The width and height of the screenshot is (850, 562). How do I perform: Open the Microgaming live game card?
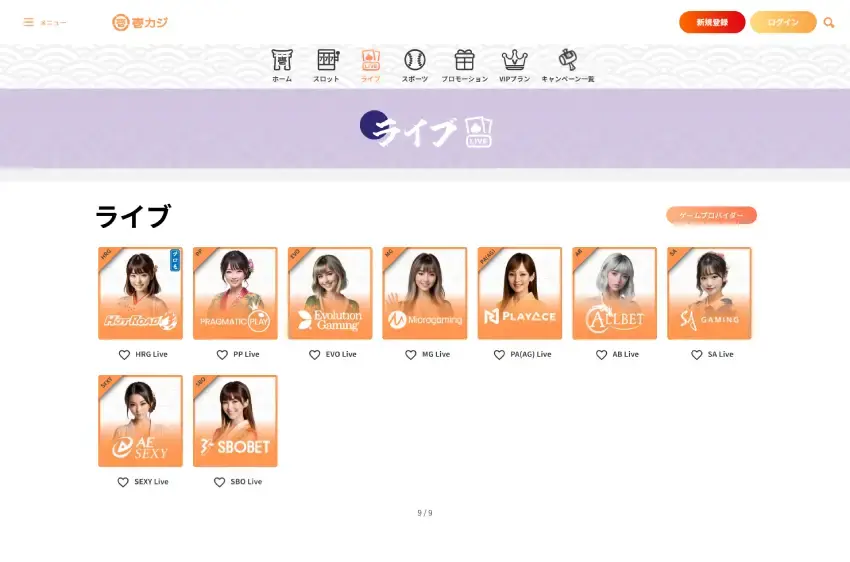(x=425, y=293)
